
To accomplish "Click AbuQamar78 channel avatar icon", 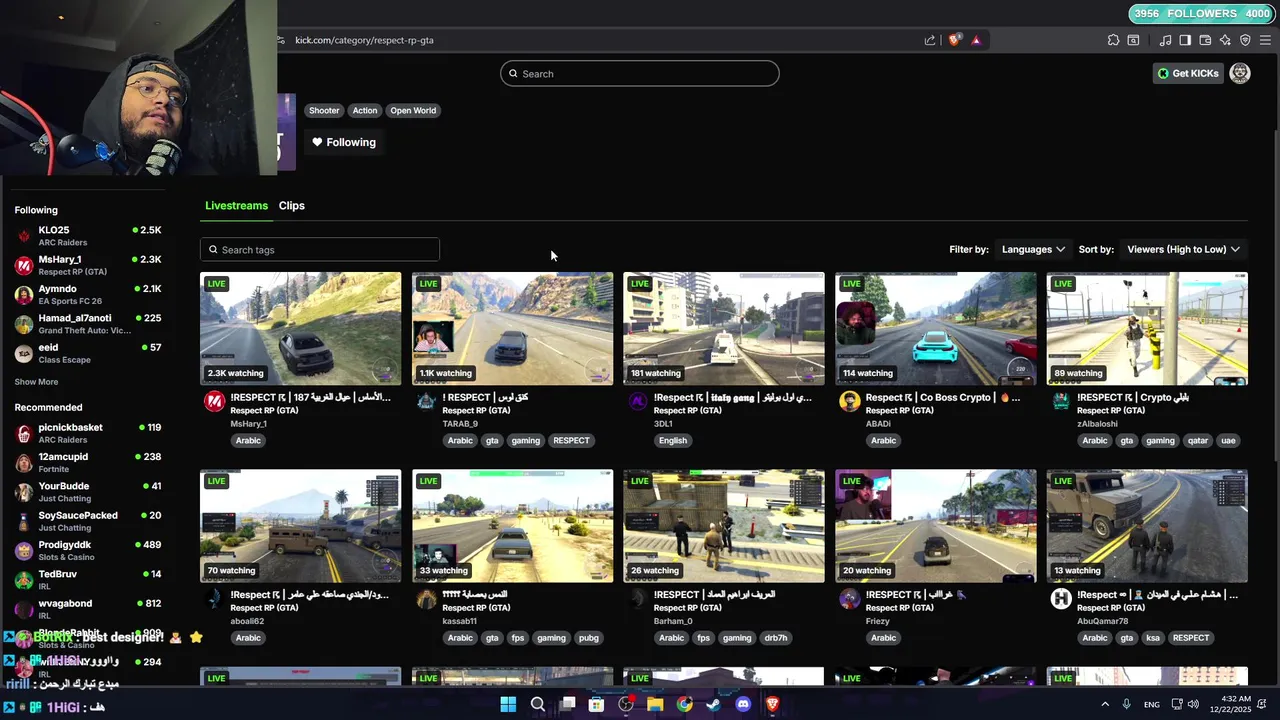I will [x=1061, y=599].
